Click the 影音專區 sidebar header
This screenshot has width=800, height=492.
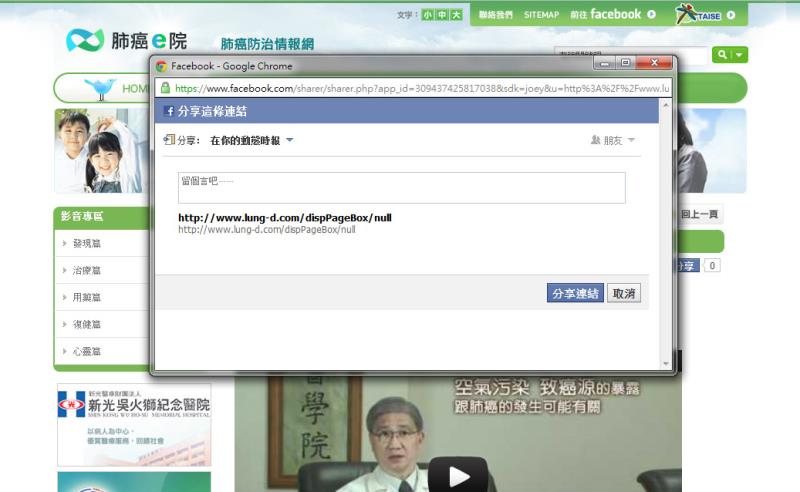pos(102,217)
